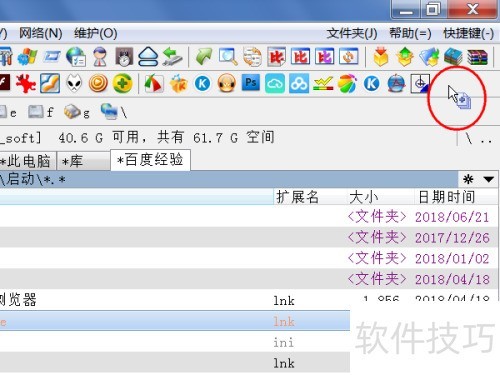Open the WinRAR book stack icon
This screenshot has height=375, width=500.
pyautogui.click(x=477, y=56)
